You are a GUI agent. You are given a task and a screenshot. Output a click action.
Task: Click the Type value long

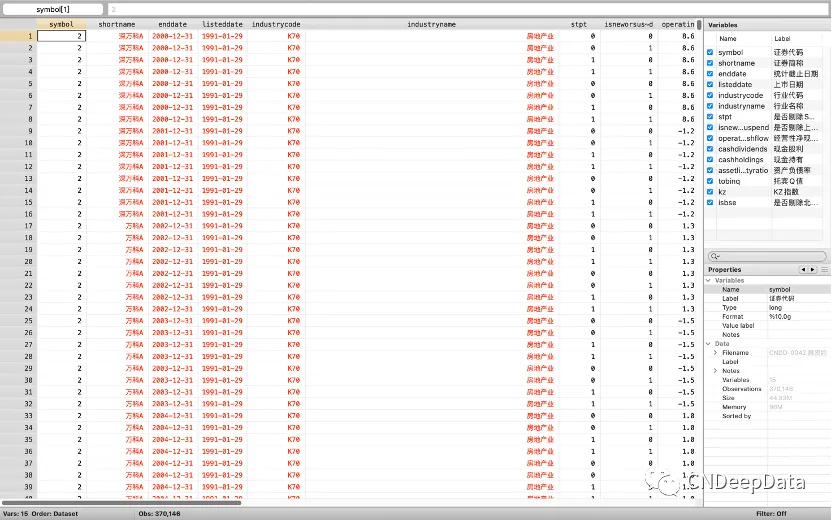point(775,307)
